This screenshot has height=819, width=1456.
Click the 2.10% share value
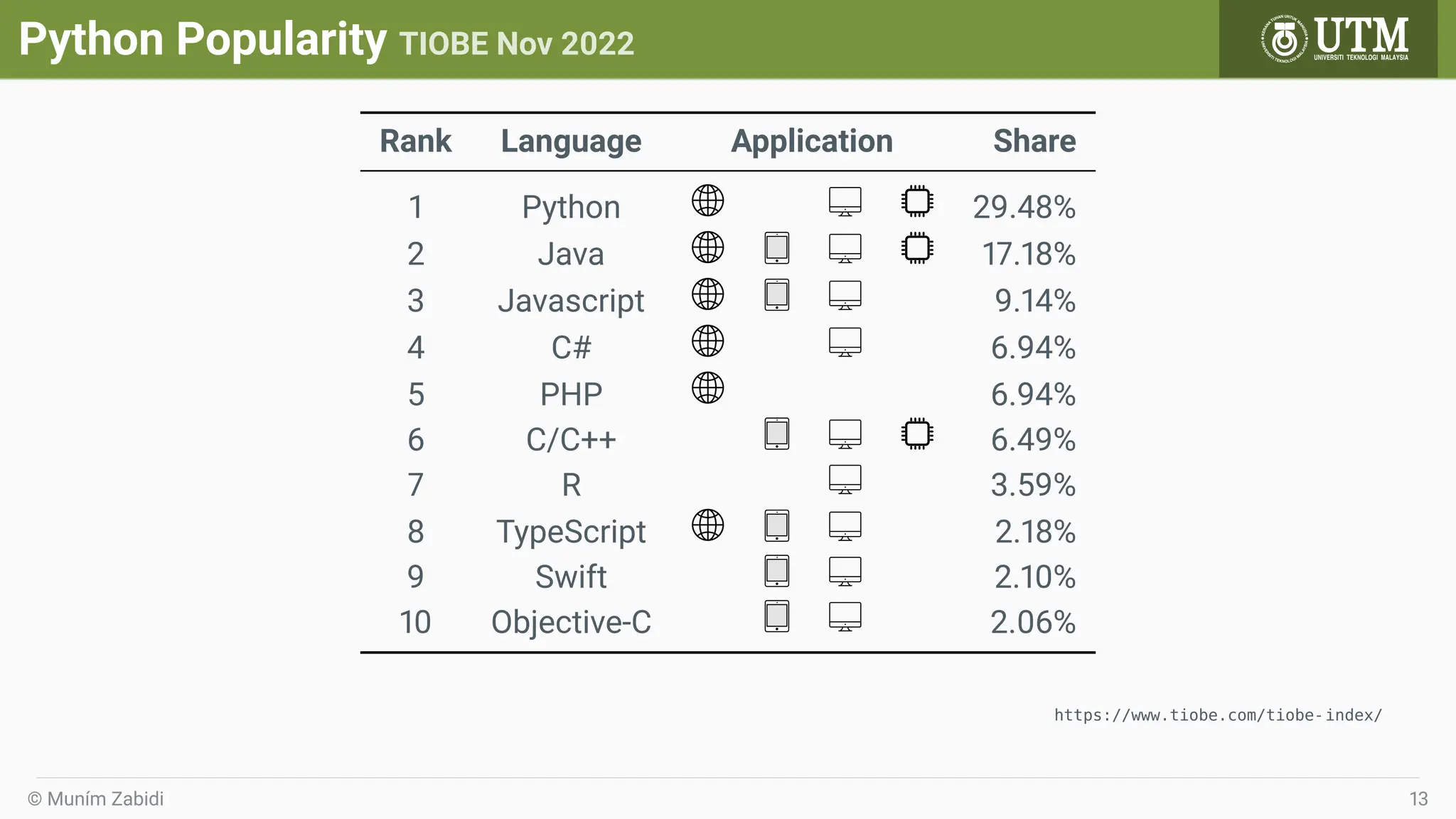point(1035,577)
